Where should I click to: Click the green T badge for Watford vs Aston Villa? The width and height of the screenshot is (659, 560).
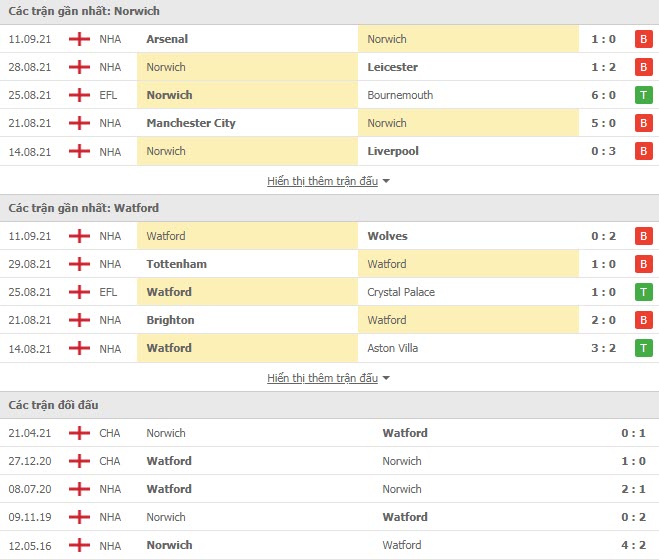[x=643, y=348]
